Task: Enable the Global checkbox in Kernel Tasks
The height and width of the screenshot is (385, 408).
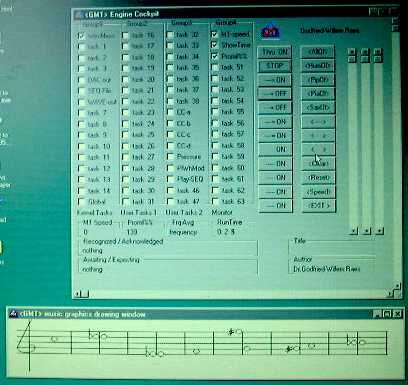Action: [81, 202]
